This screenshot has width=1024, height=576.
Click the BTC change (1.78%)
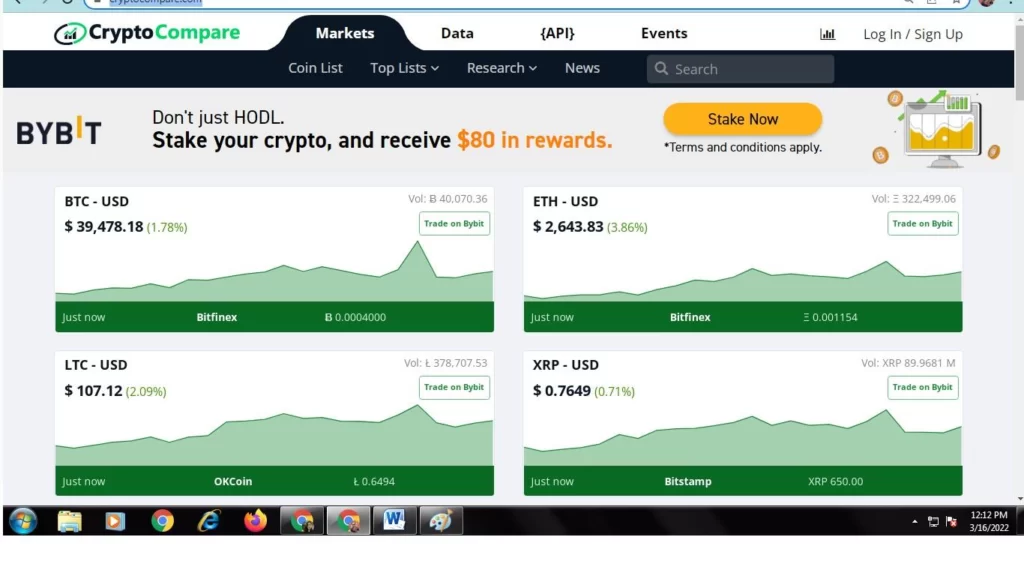point(167,227)
